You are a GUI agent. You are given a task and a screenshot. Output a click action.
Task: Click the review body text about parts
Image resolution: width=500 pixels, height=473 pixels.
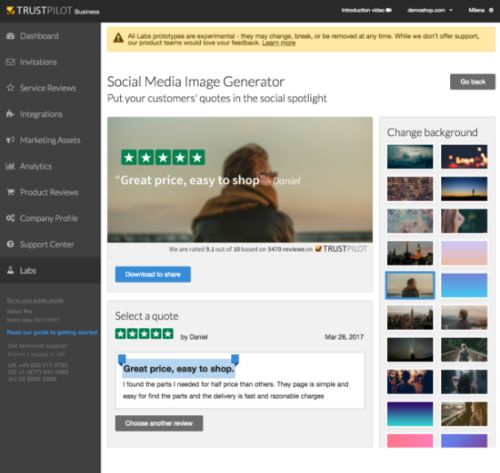(235, 390)
